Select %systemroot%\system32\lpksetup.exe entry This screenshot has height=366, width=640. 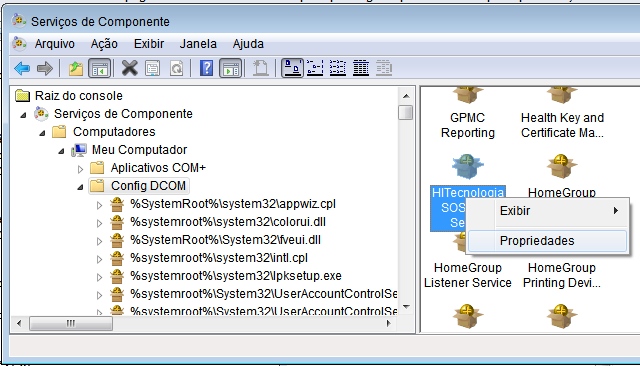pyautogui.click(x=236, y=275)
